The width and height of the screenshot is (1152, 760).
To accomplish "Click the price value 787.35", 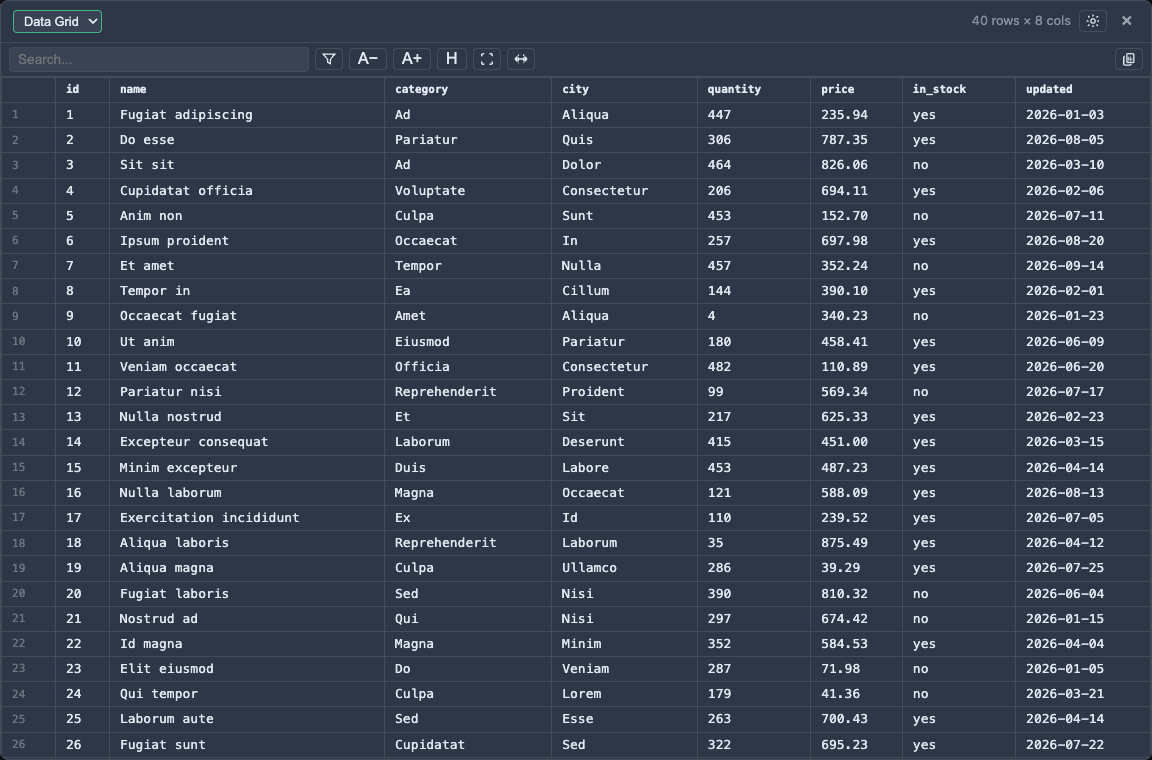I will [857, 140].
